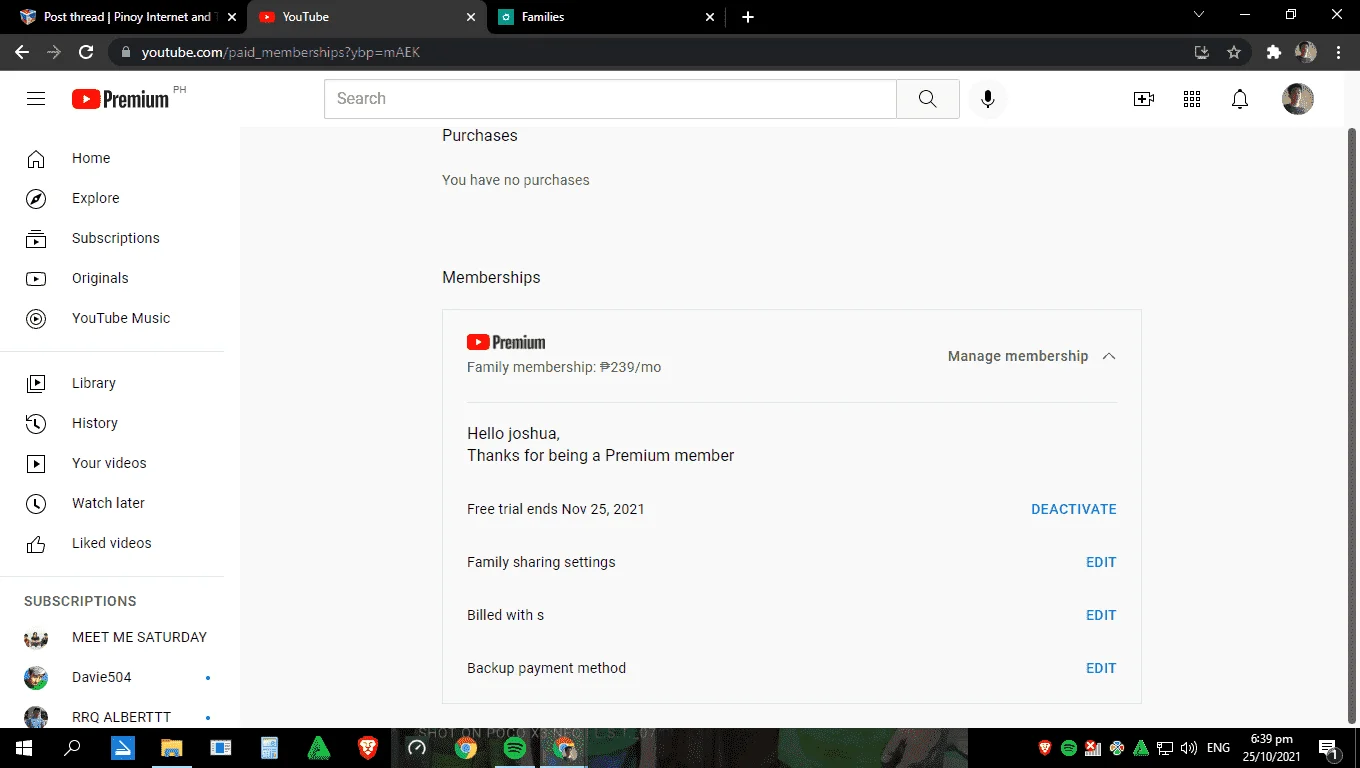Collapse the Manage membership section
The height and width of the screenshot is (768, 1360).
click(1032, 356)
